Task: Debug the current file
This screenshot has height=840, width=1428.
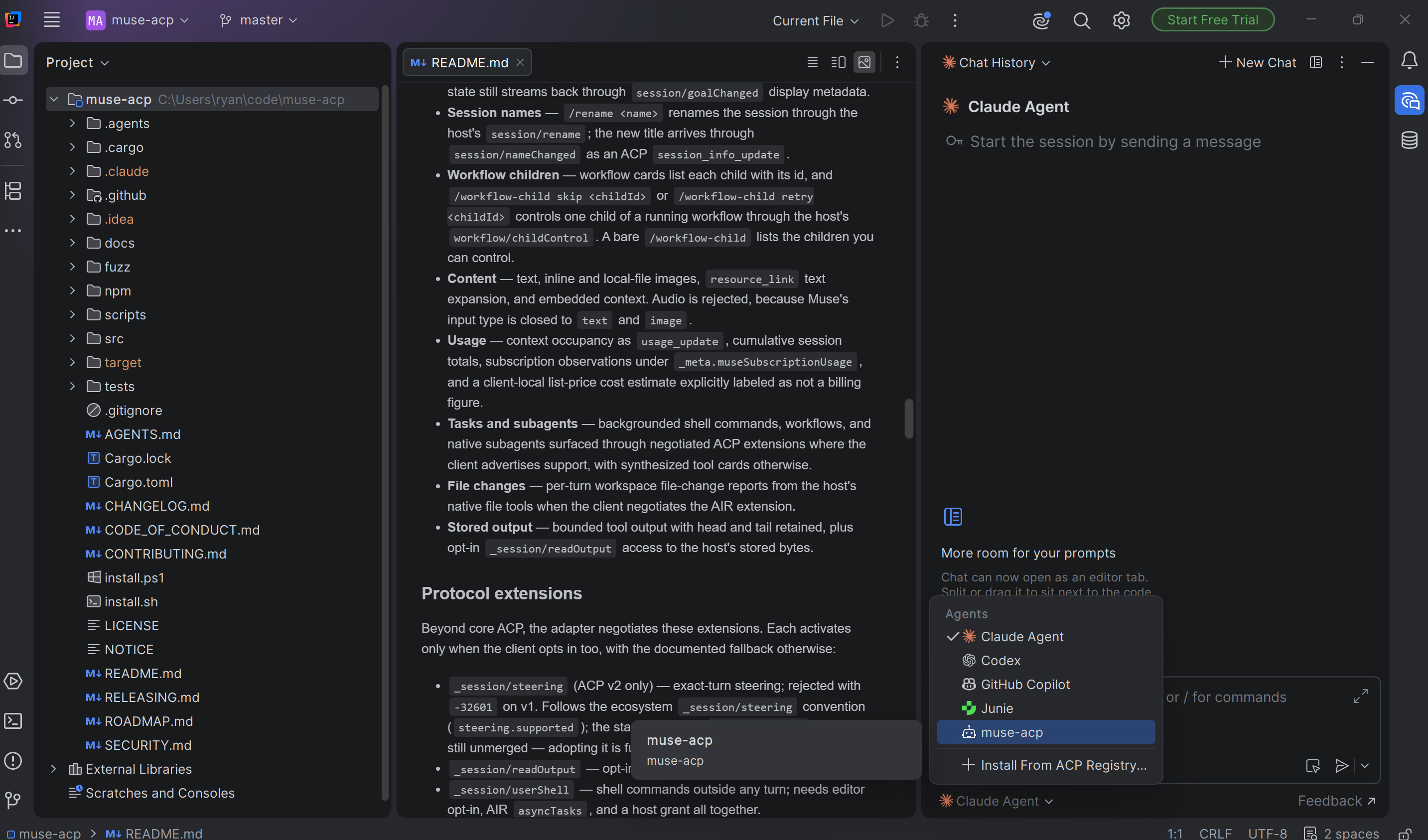Action: click(921, 20)
